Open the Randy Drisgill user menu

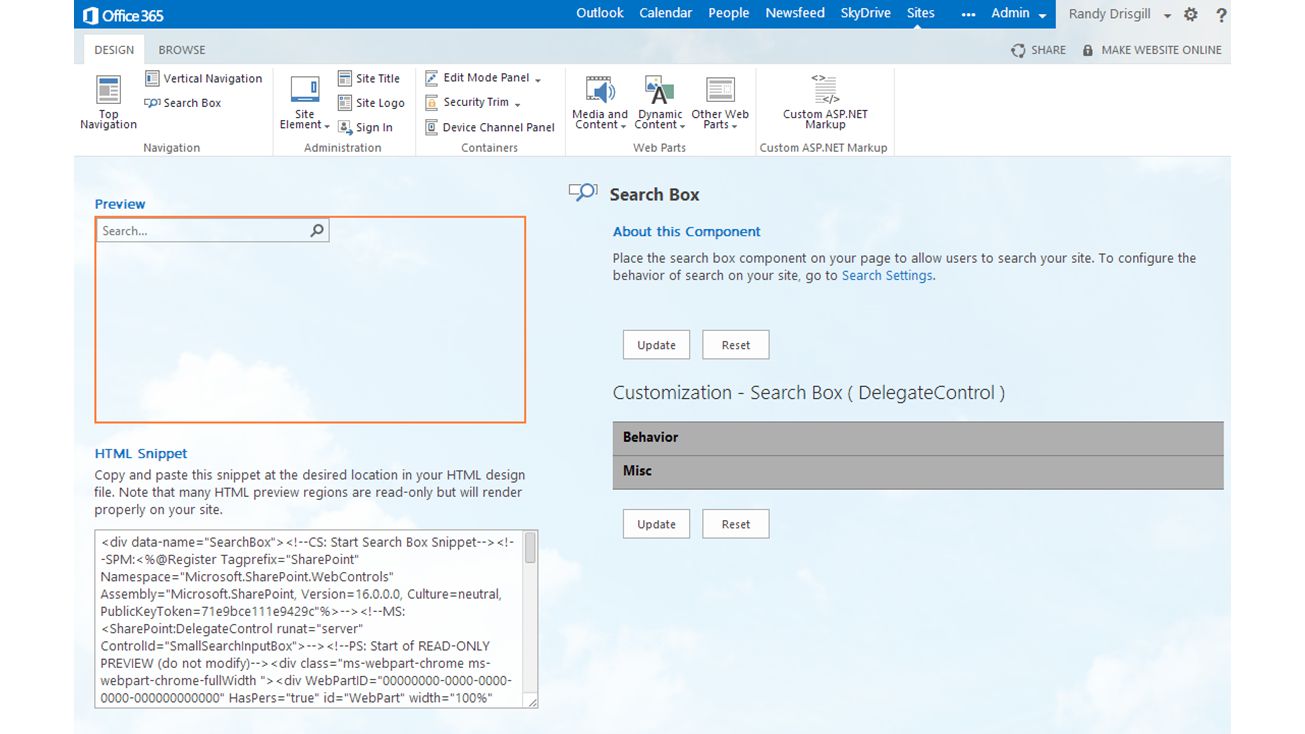pyautogui.click(x=1119, y=14)
